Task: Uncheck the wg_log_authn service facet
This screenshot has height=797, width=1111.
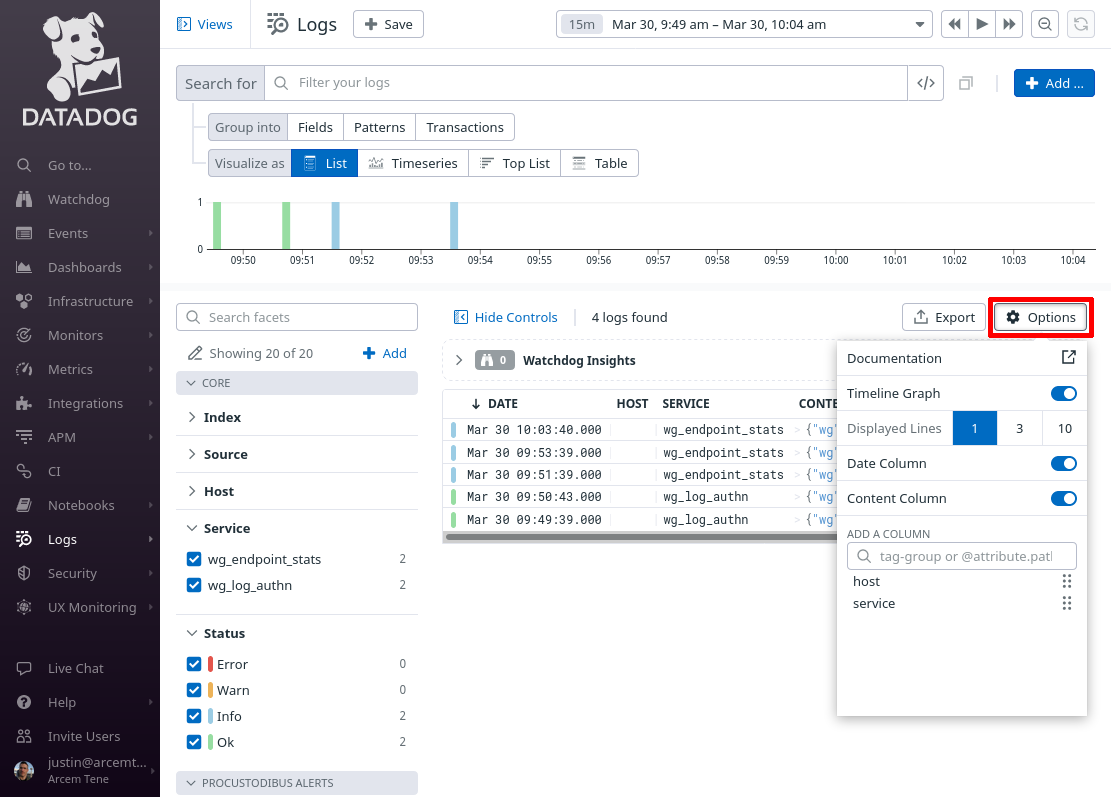Action: pos(194,585)
